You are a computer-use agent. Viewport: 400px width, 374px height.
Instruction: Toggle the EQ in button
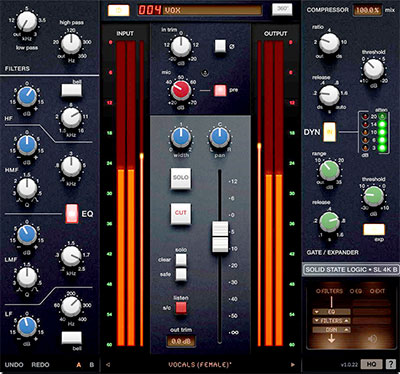tap(72, 214)
